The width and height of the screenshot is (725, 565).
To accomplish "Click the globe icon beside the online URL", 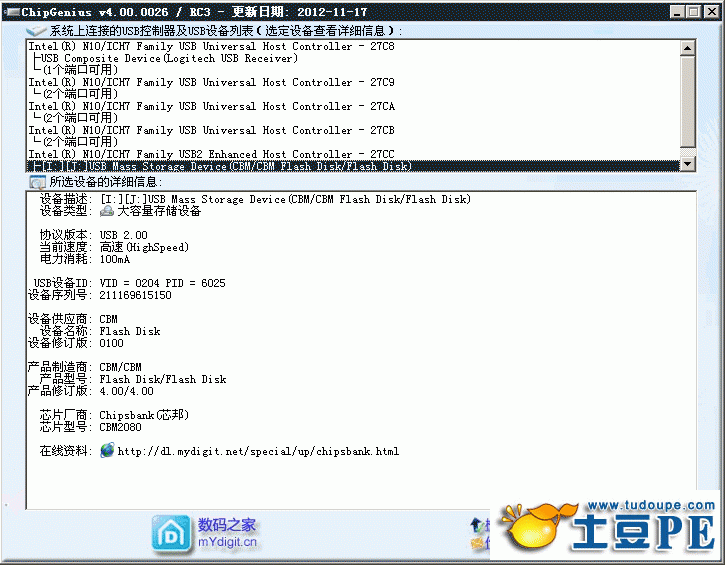I will tap(107, 450).
